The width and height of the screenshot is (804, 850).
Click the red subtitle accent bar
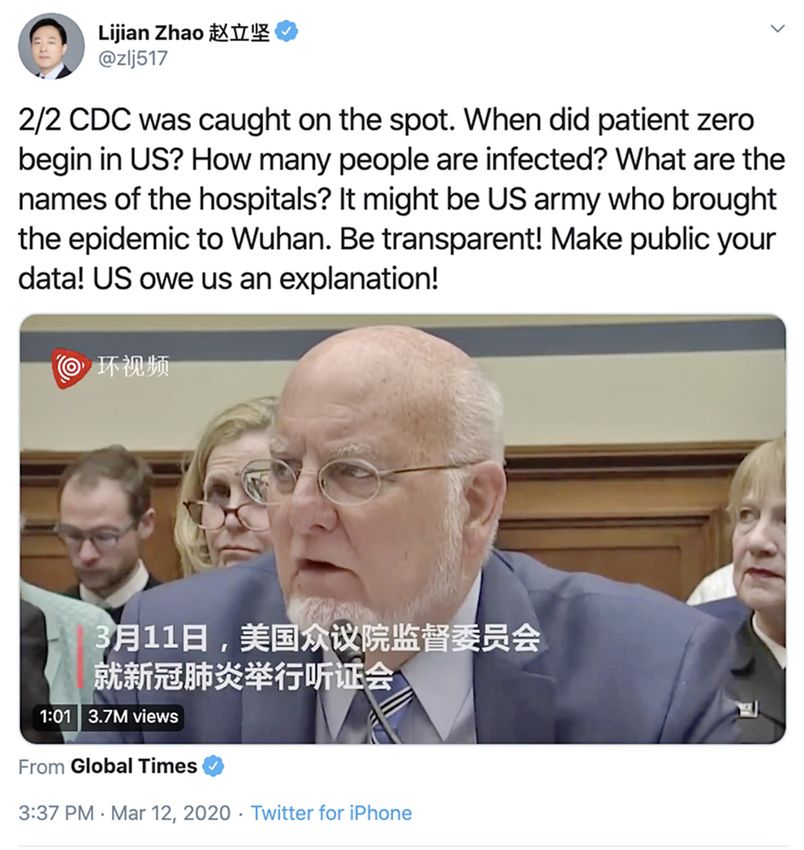point(80,657)
